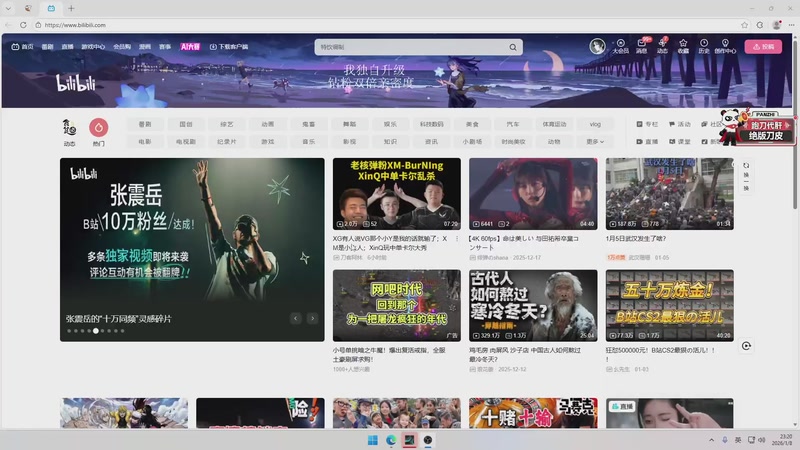Open the 体育运动 channel button
The height and width of the screenshot is (450, 800).
point(554,124)
